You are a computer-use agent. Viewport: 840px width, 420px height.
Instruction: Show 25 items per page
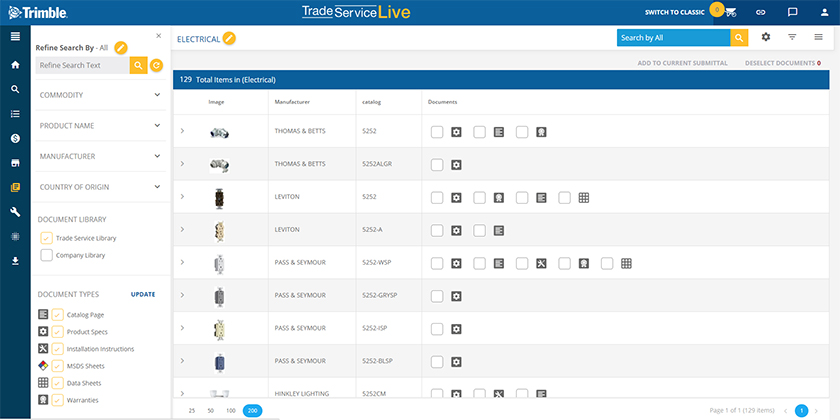(192, 411)
